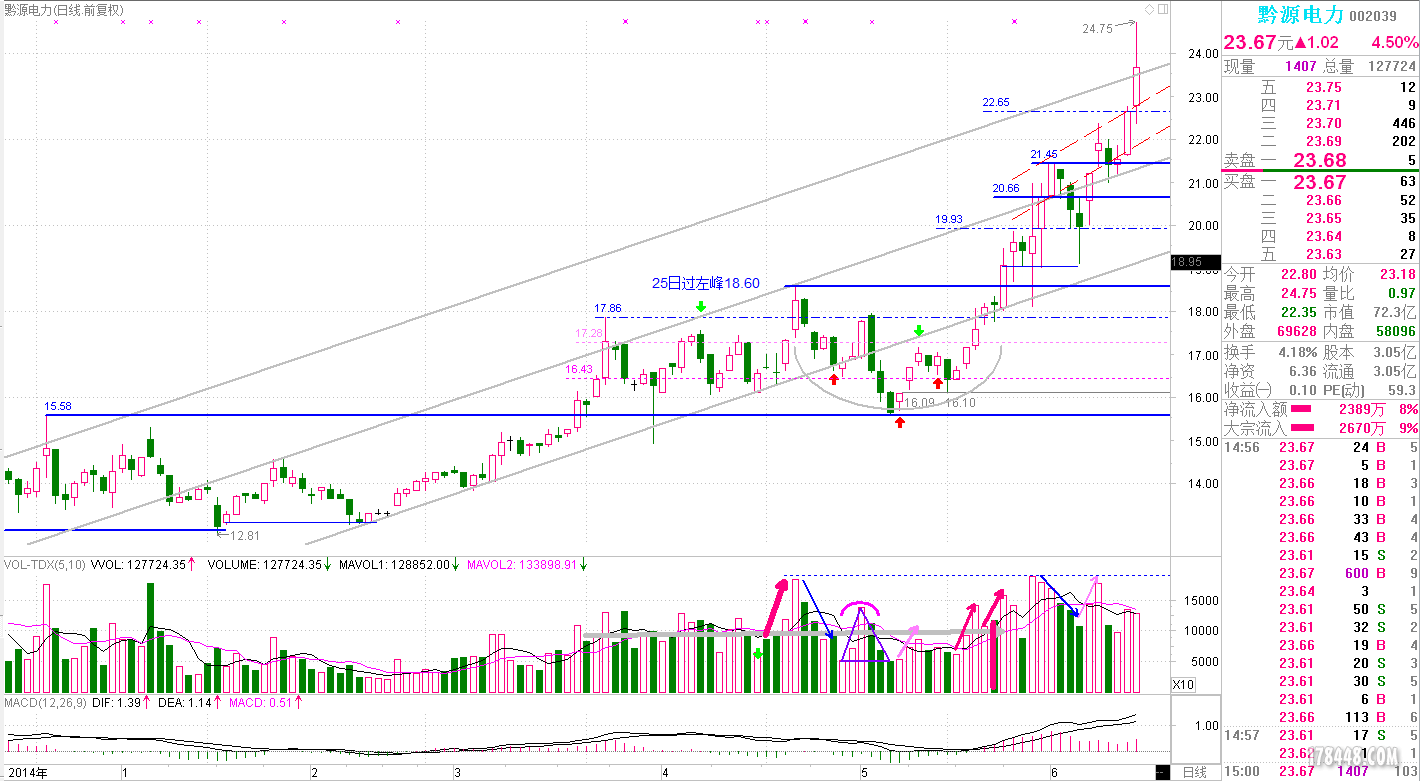
Task: Click the change percentage 4.50%
Action: 1394,42
